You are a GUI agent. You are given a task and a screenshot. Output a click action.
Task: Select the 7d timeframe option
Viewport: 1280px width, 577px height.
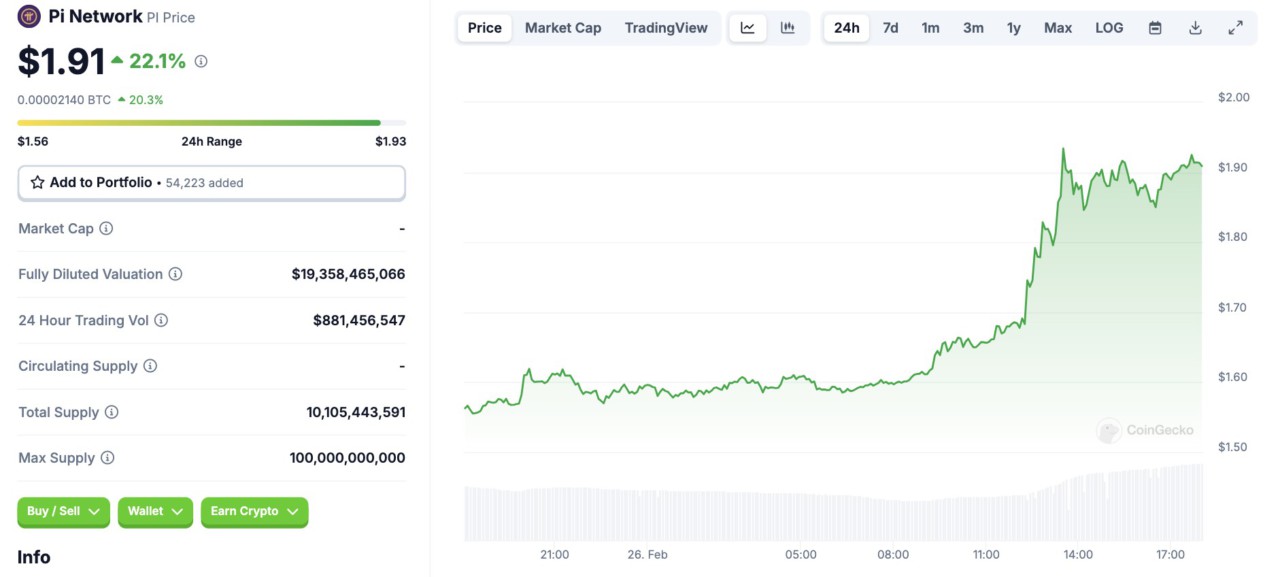(x=890, y=27)
